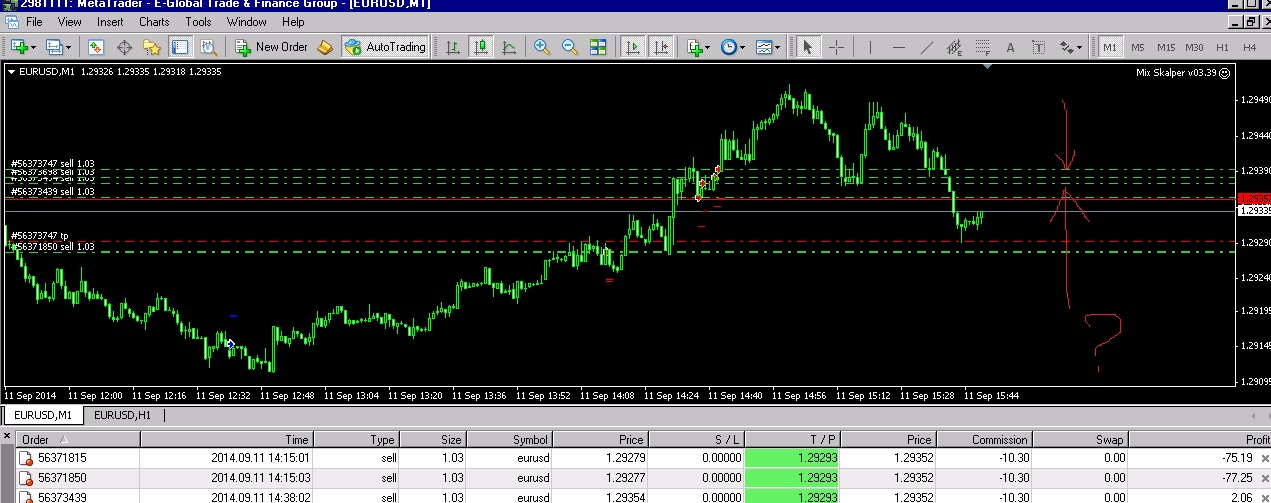1271x503 pixels.
Task: Open the Arrows objects dropdown
Action: 1070,46
